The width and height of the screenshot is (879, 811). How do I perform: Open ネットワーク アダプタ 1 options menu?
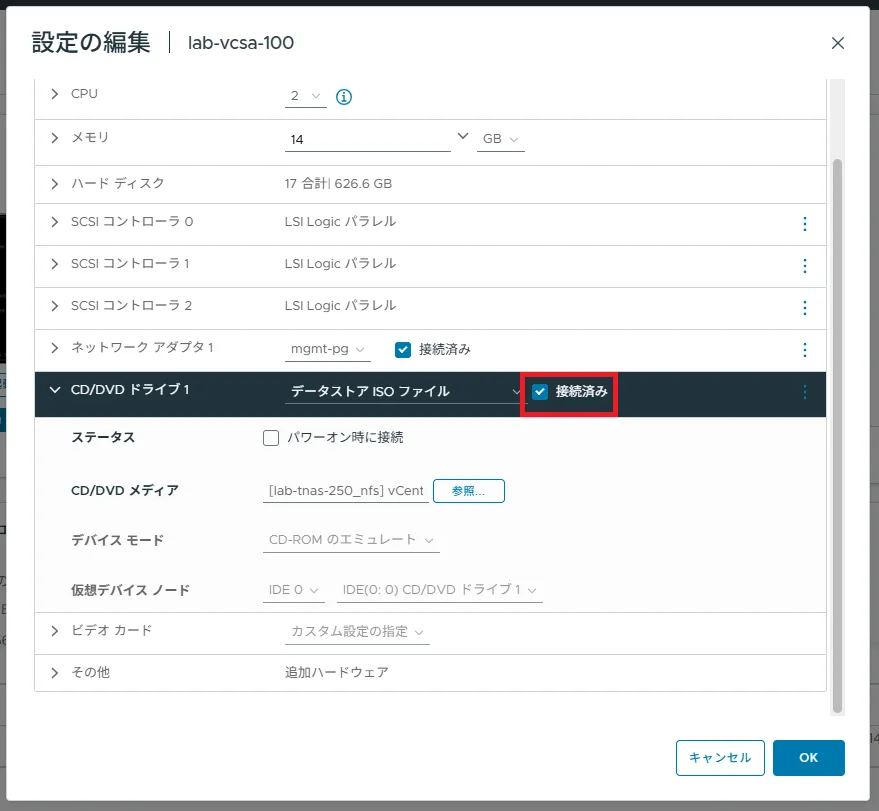(x=805, y=350)
